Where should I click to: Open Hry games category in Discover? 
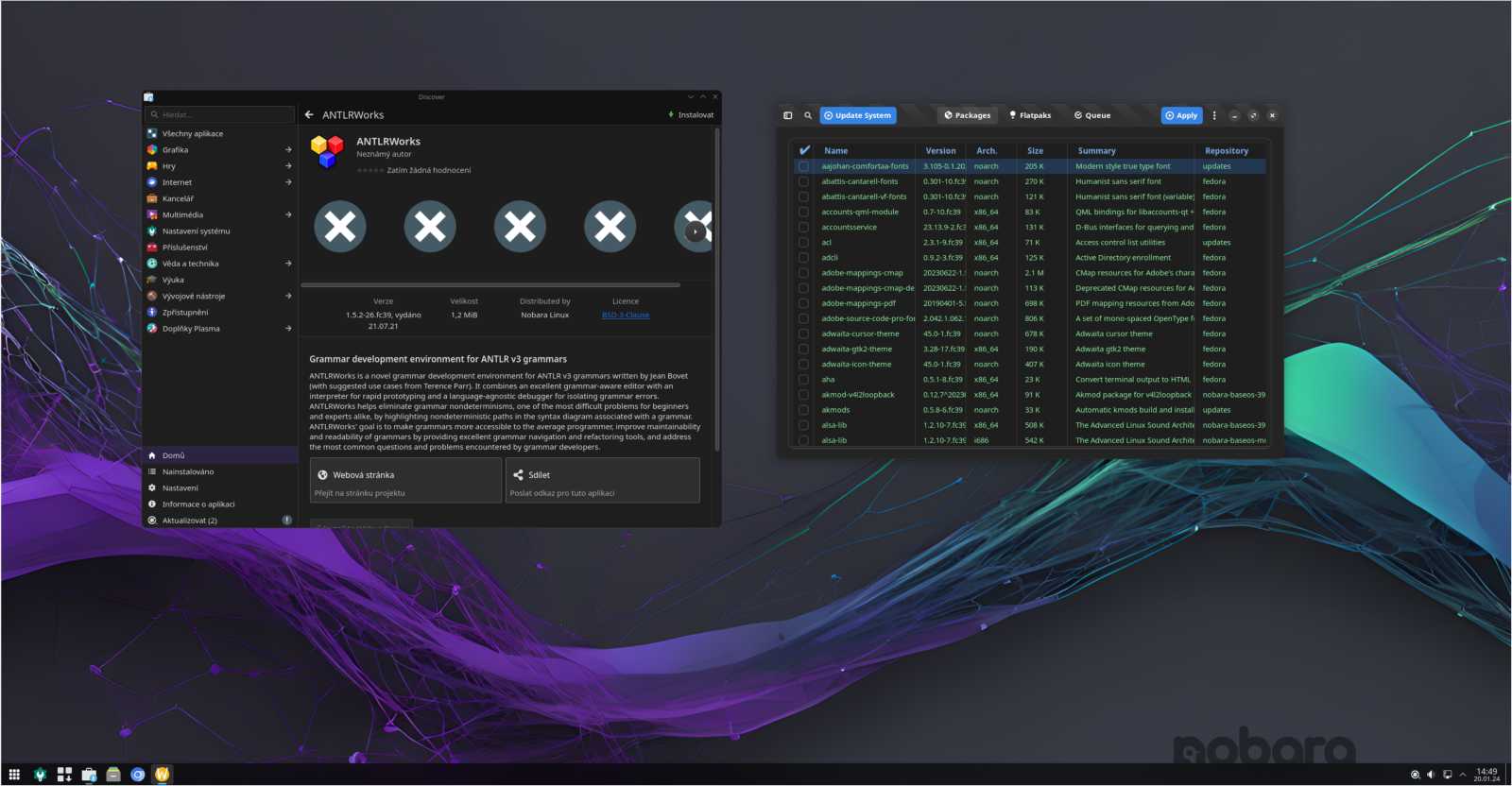point(219,165)
